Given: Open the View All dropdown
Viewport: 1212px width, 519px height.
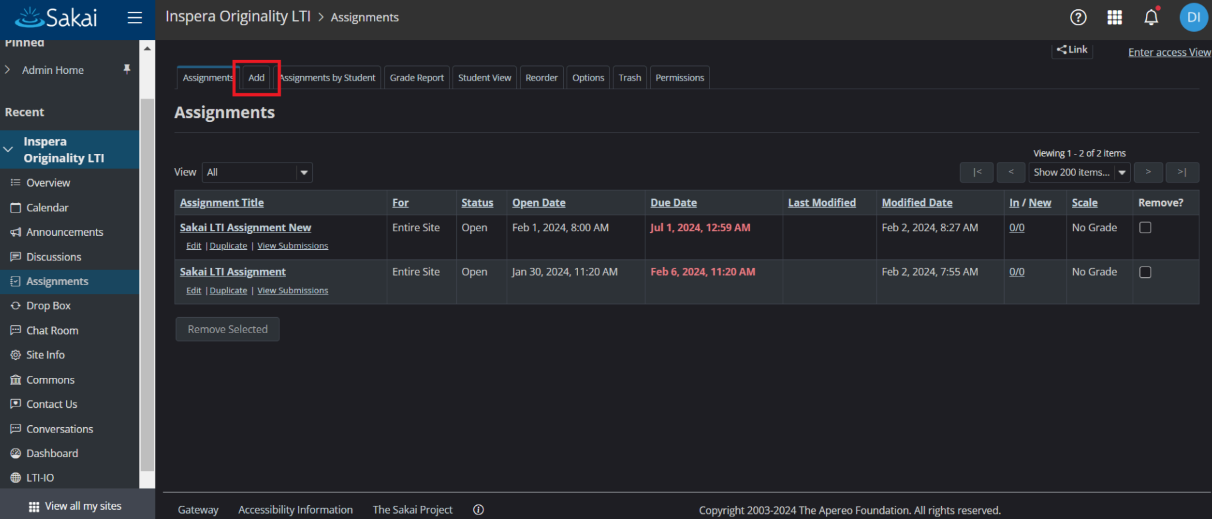Looking at the screenshot, I should pos(257,172).
